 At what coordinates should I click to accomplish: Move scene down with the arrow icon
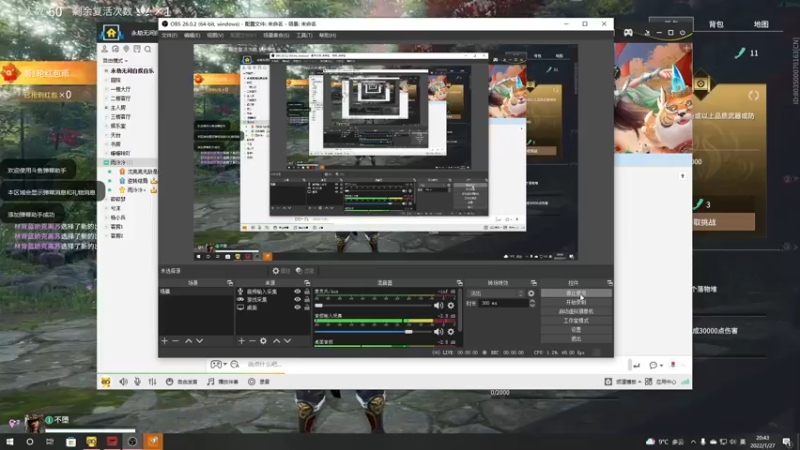click(x=199, y=340)
